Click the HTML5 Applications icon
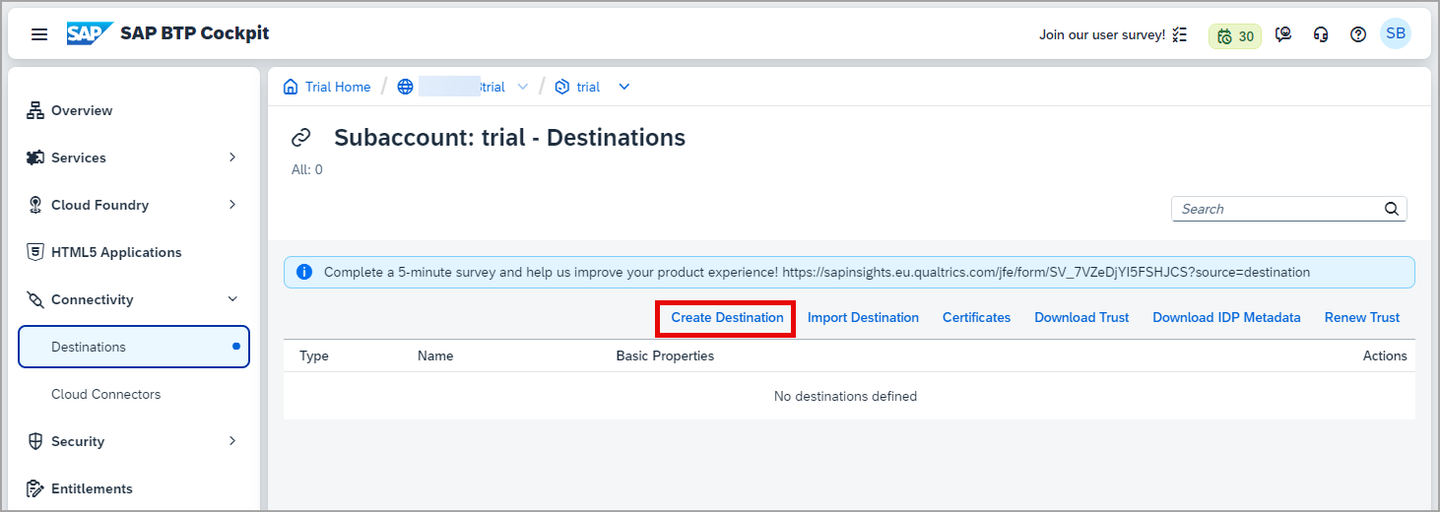 pos(35,252)
